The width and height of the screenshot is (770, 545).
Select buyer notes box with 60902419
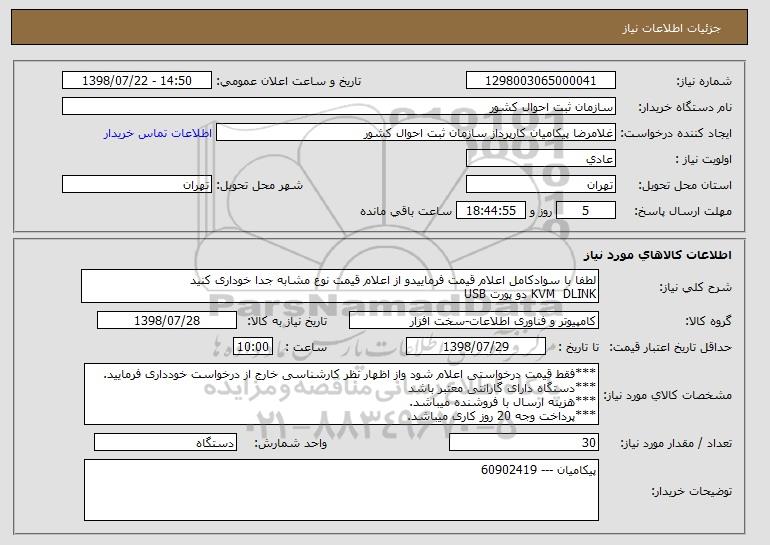point(341,490)
